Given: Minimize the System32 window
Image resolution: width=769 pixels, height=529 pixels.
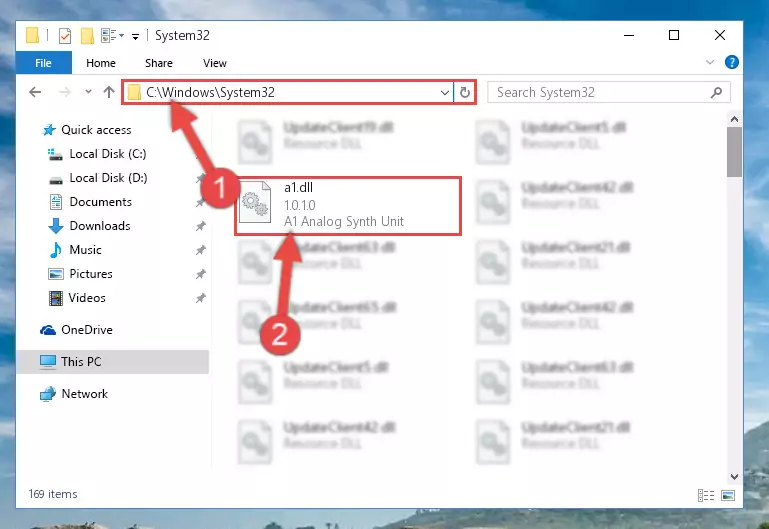Looking at the screenshot, I should pos(629,35).
